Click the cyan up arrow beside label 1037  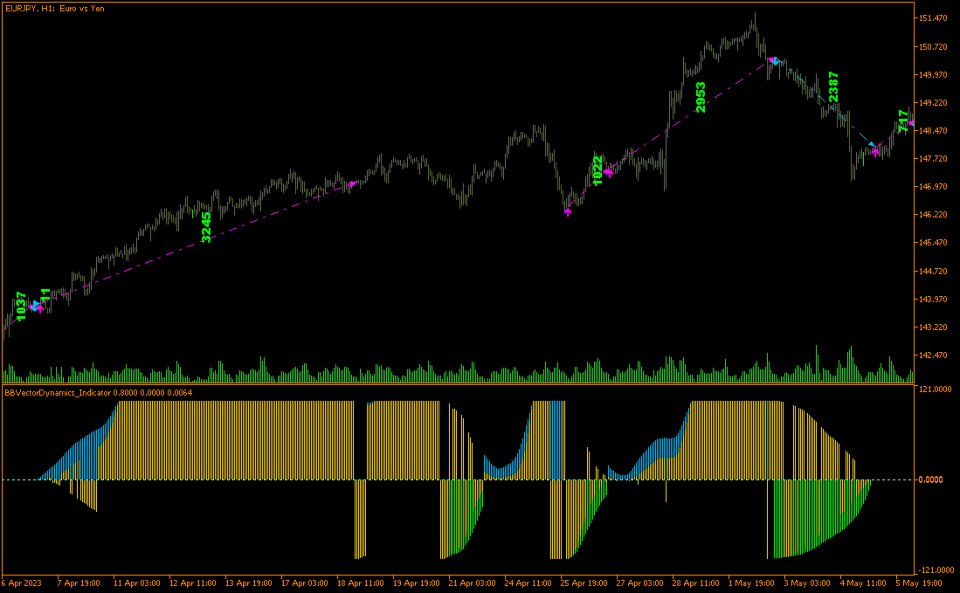pos(35,304)
